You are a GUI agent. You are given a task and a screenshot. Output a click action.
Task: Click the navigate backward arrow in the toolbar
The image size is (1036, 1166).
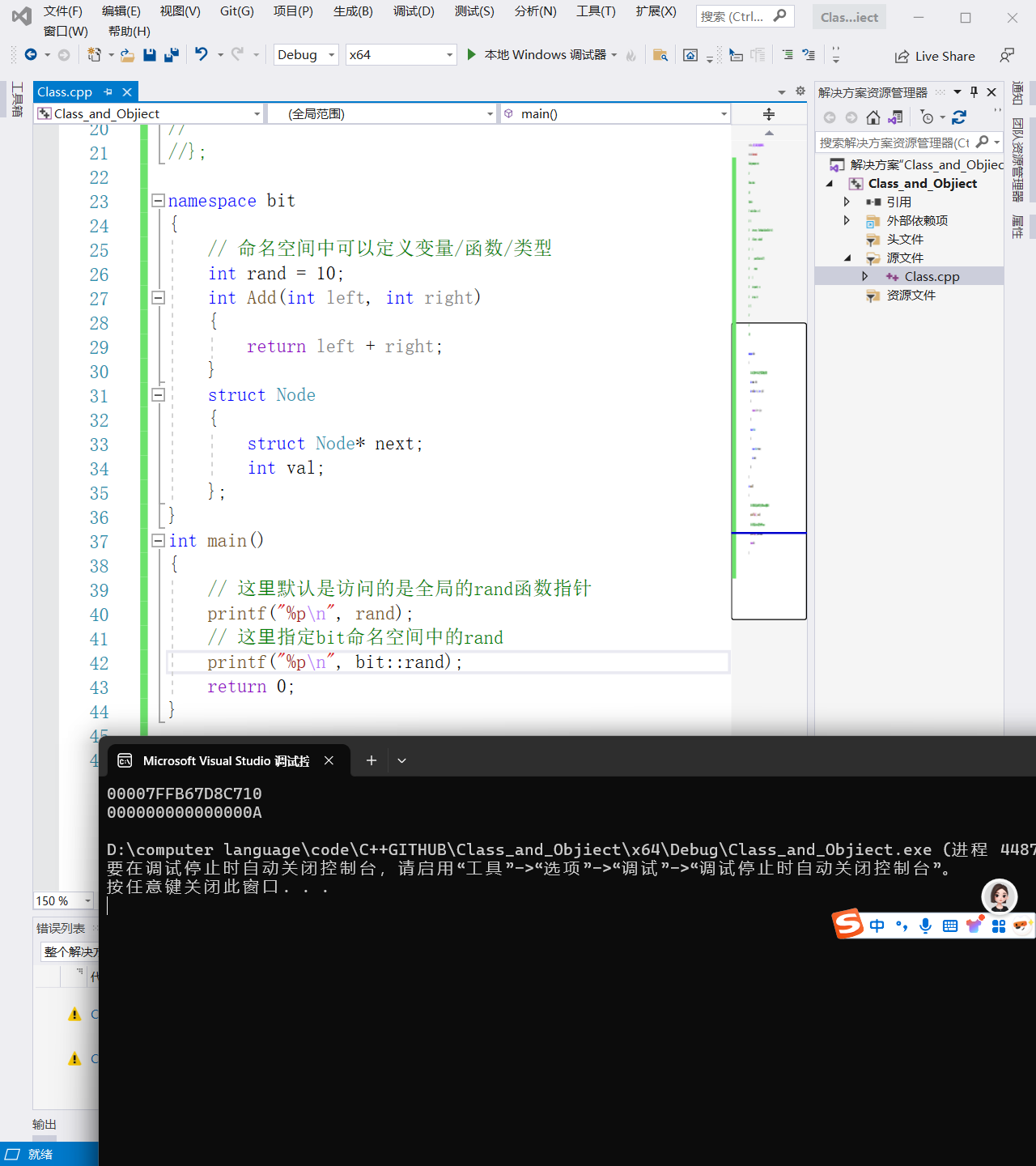click(x=31, y=54)
